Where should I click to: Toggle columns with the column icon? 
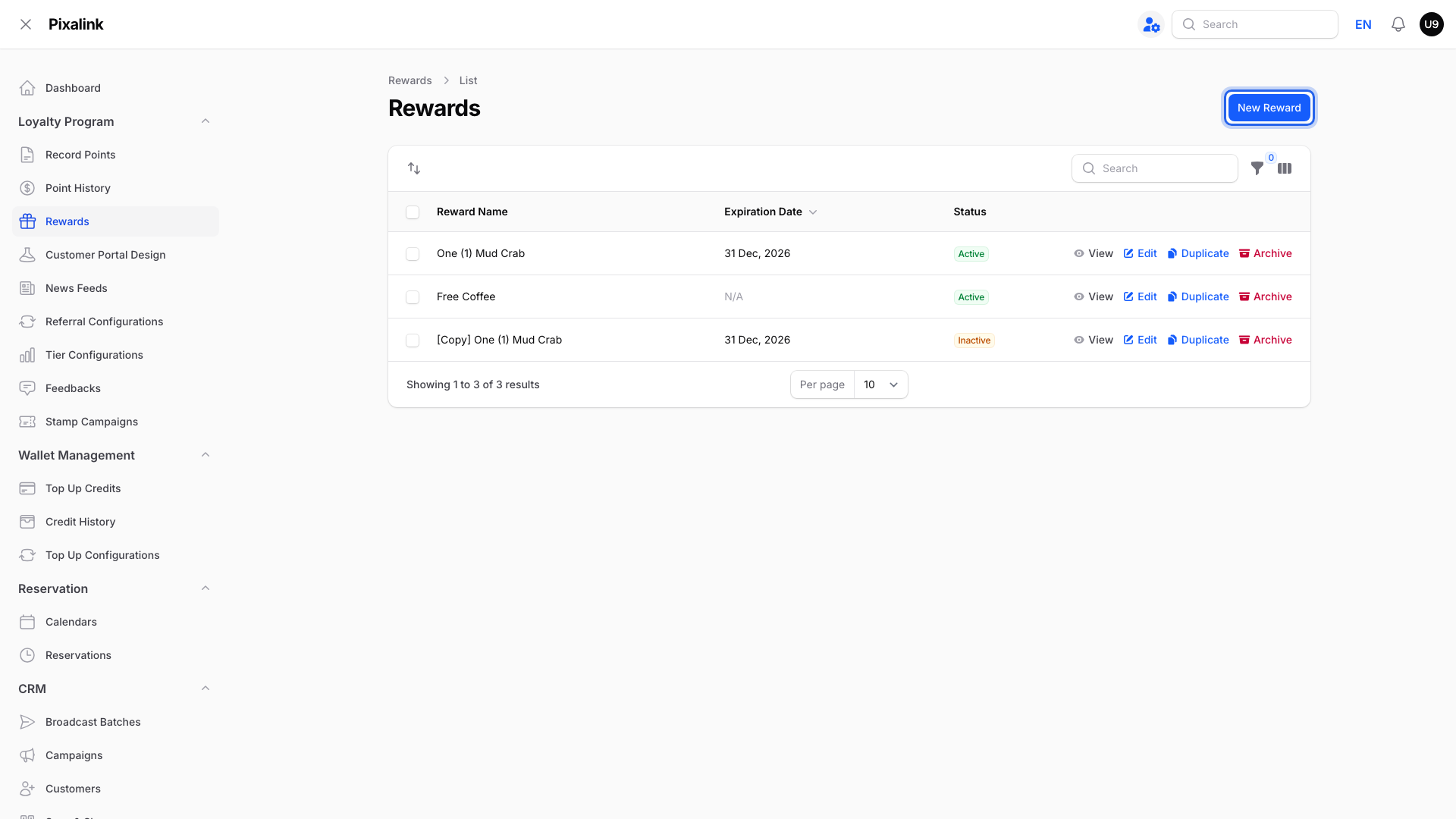point(1285,168)
